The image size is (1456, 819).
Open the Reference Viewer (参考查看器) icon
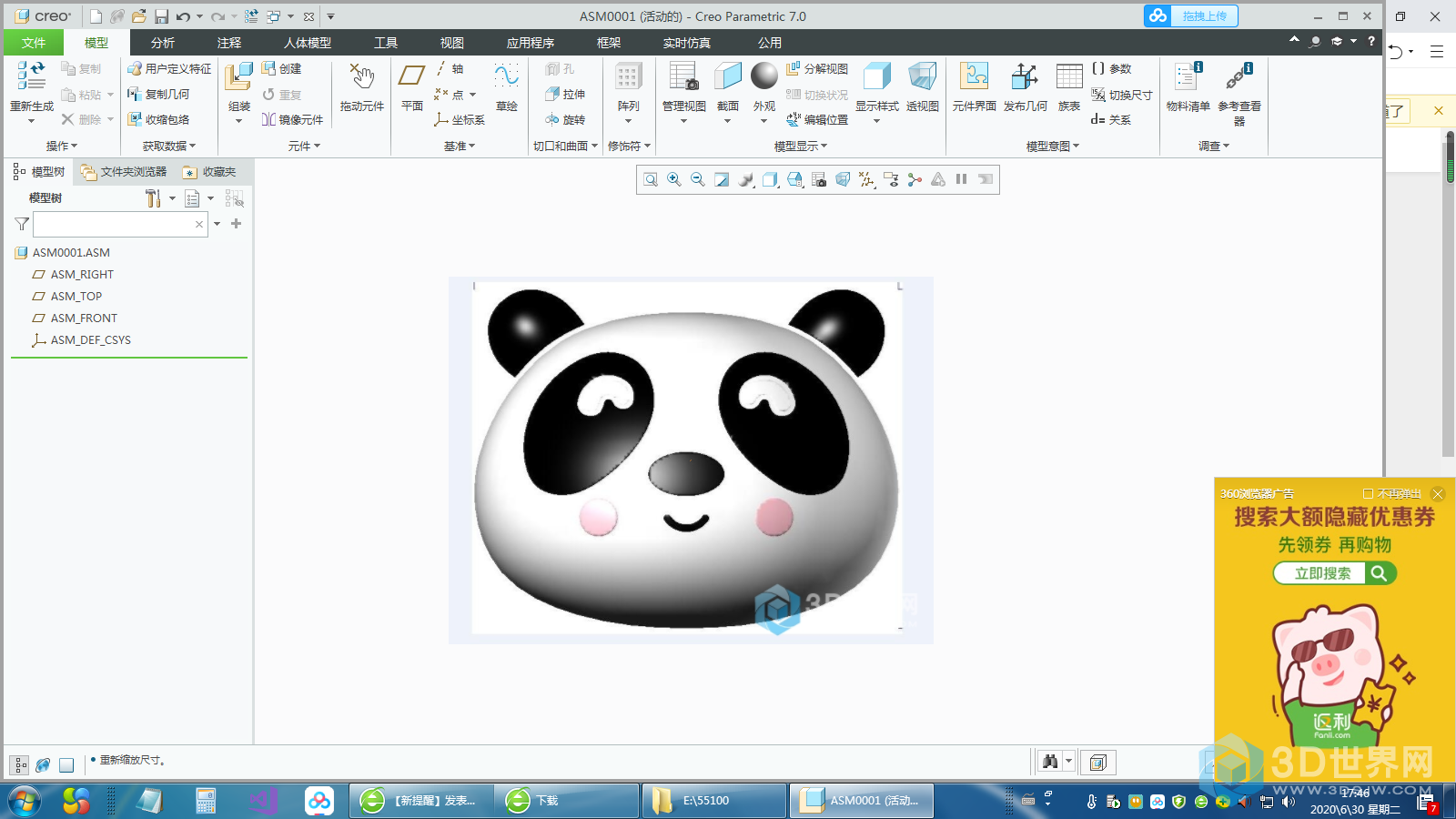point(1239,76)
